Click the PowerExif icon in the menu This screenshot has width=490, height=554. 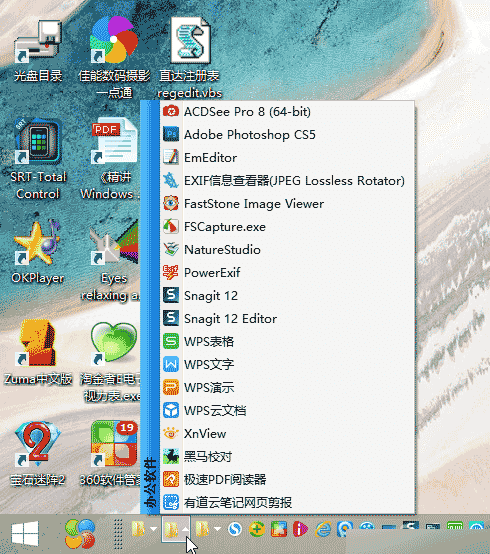point(171,272)
